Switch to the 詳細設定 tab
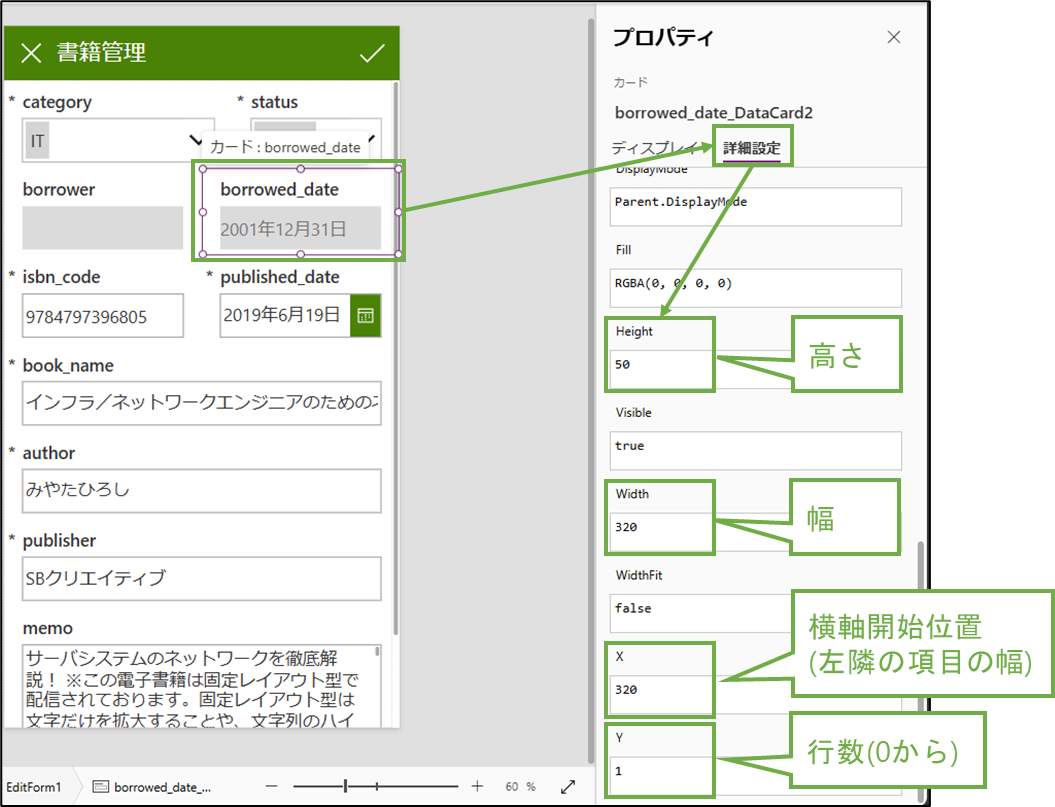Image resolution: width=1055 pixels, height=807 pixels. pyautogui.click(x=752, y=148)
